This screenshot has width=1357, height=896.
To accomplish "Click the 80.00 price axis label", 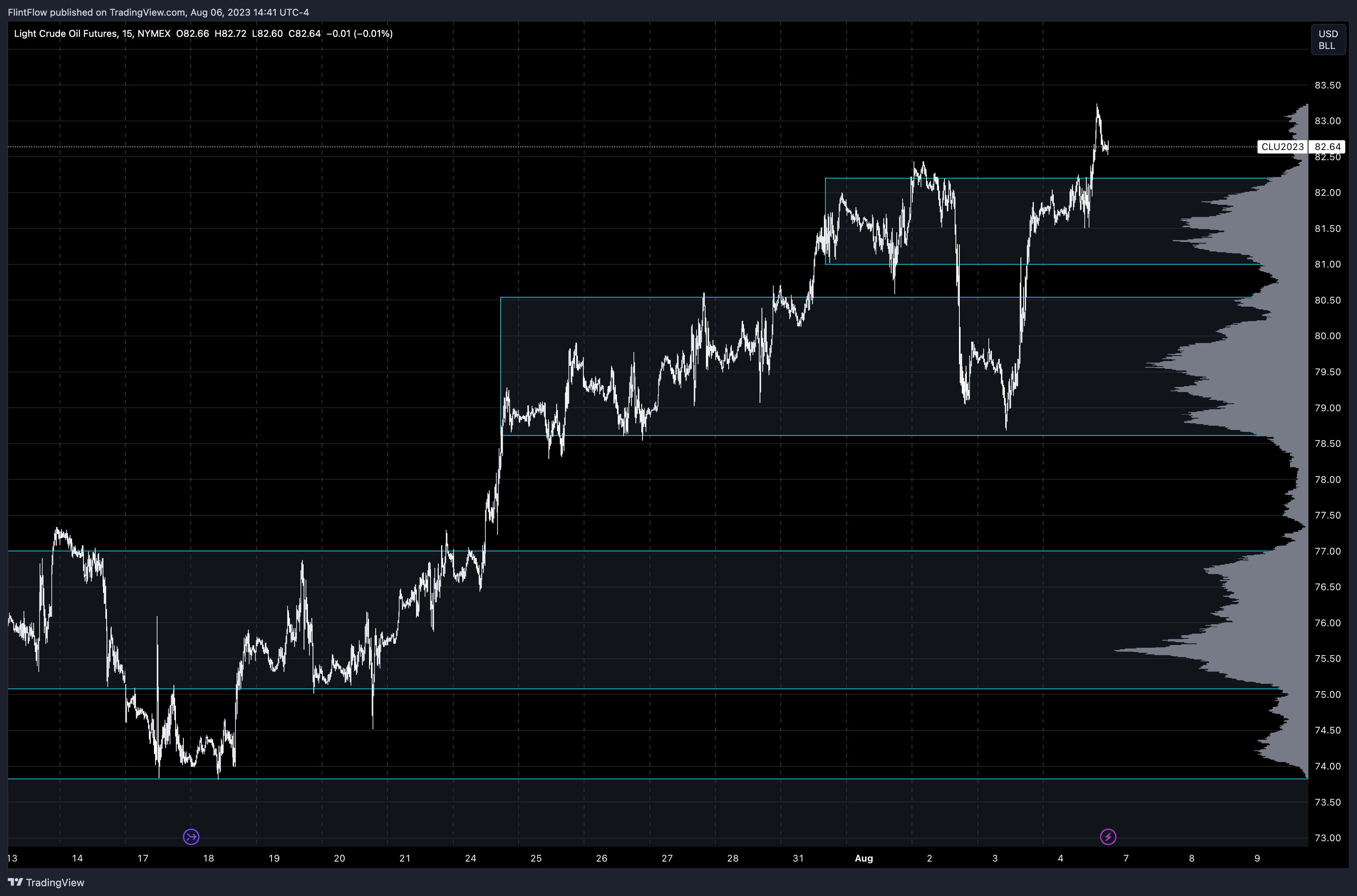I will pos(1327,336).
